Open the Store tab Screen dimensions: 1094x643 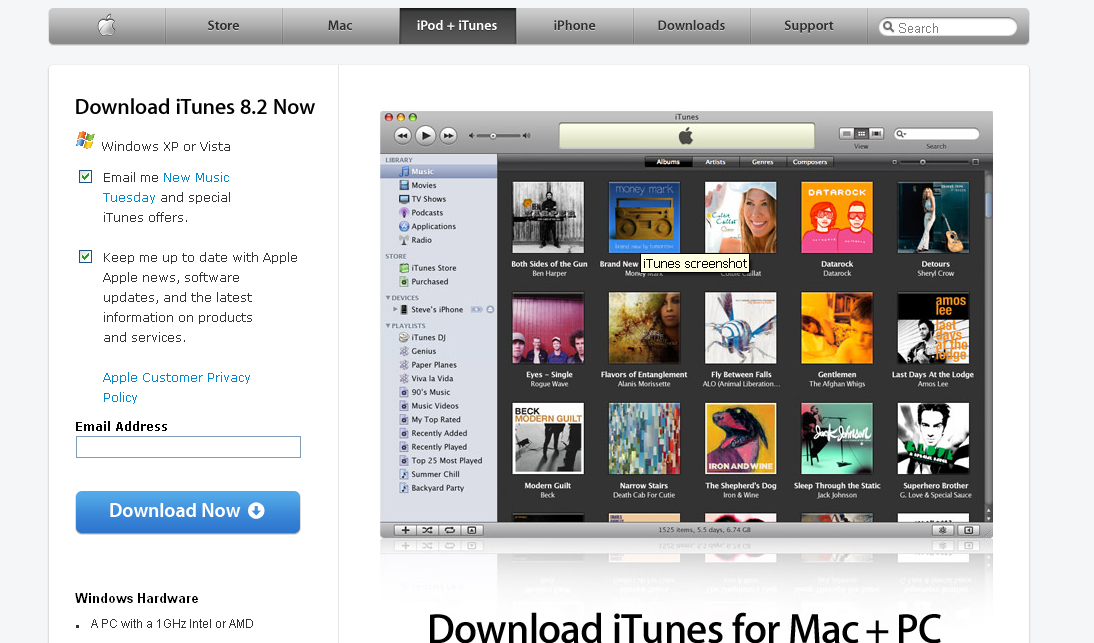pos(223,26)
